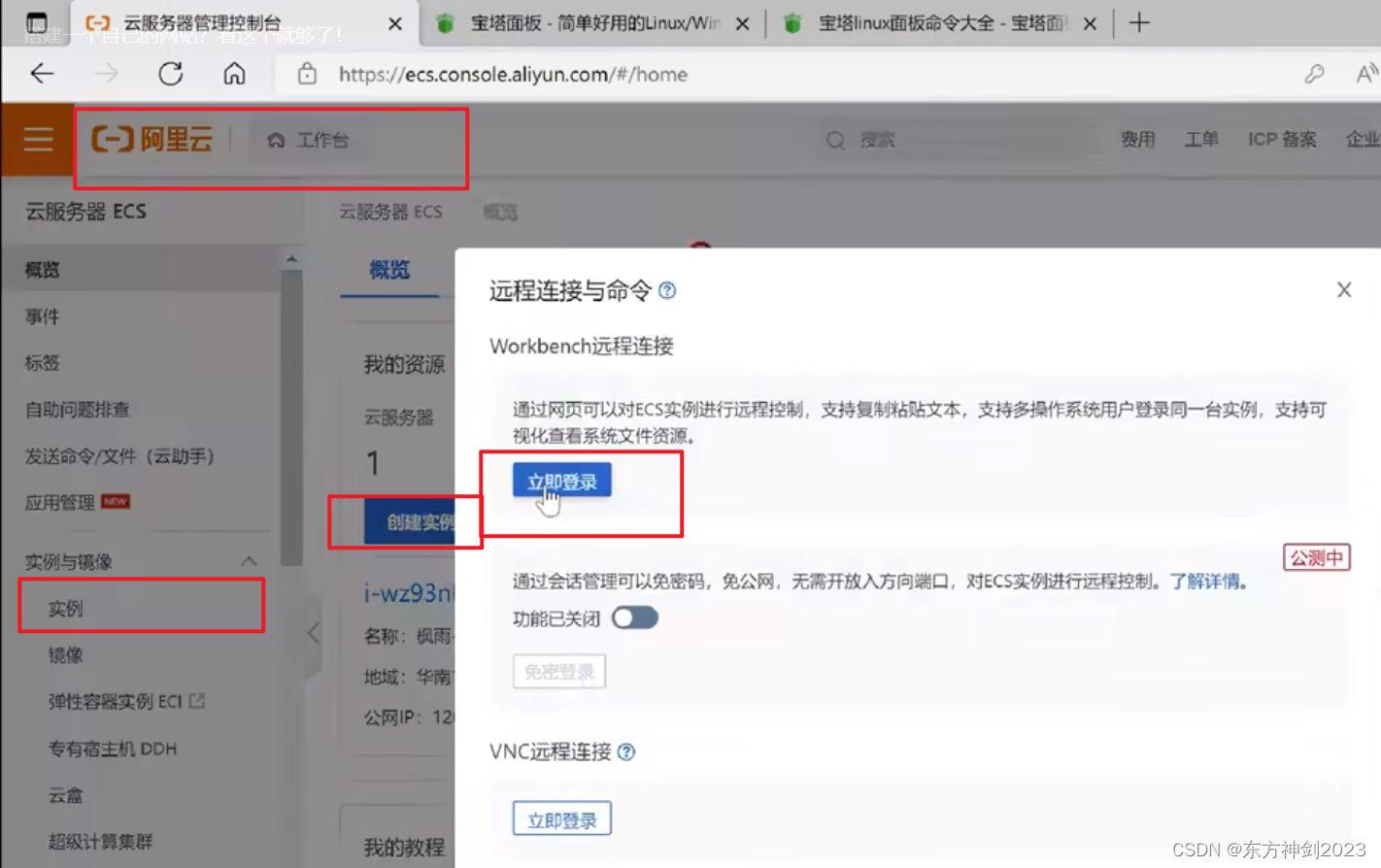Click external link icon beside 弹性容器实例 ECI
The height and width of the screenshot is (868, 1381).
(197, 700)
